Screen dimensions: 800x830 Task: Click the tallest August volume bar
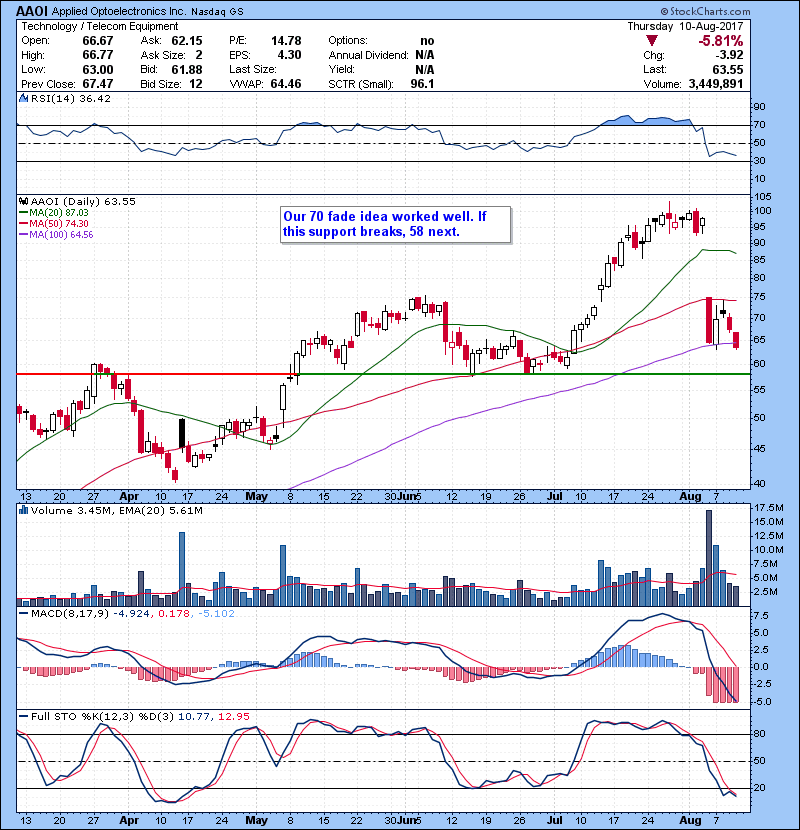[709, 558]
